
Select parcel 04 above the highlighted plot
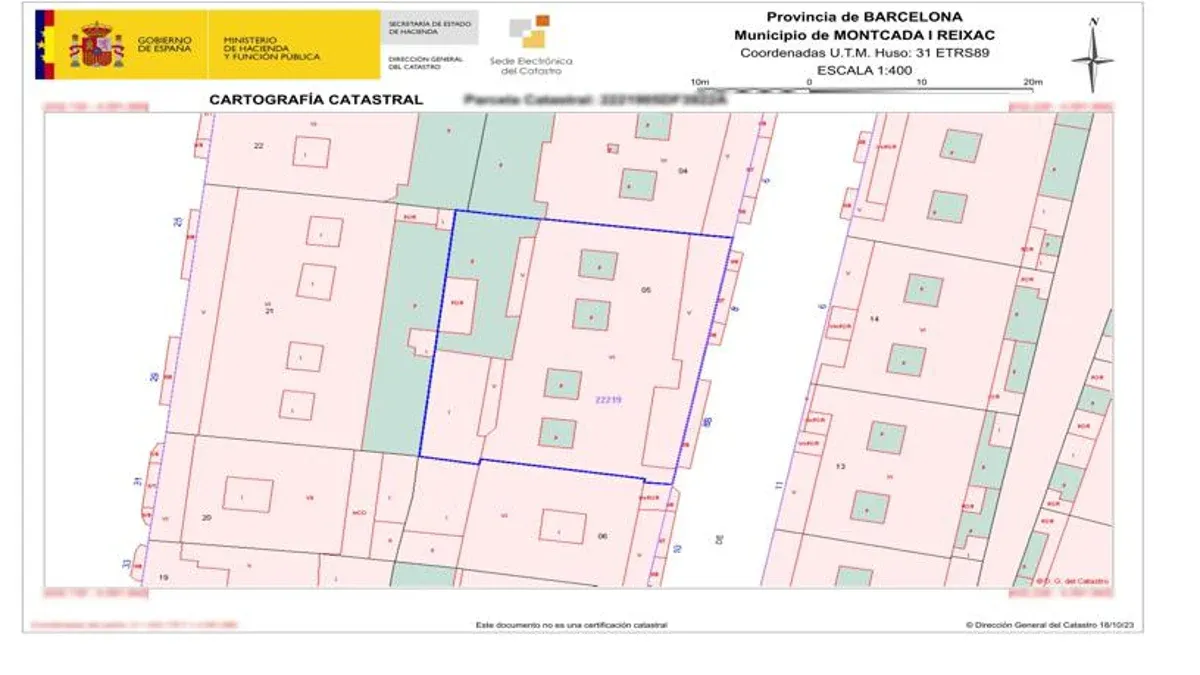point(683,171)
